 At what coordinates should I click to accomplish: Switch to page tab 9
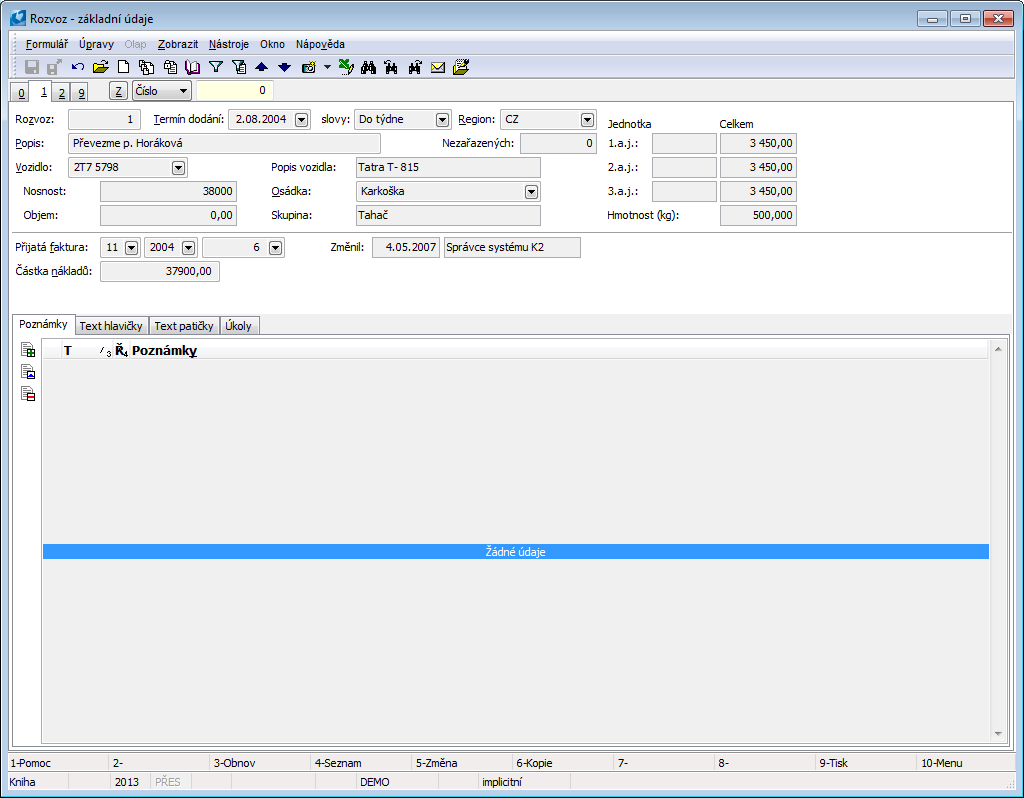coord(81,92)
